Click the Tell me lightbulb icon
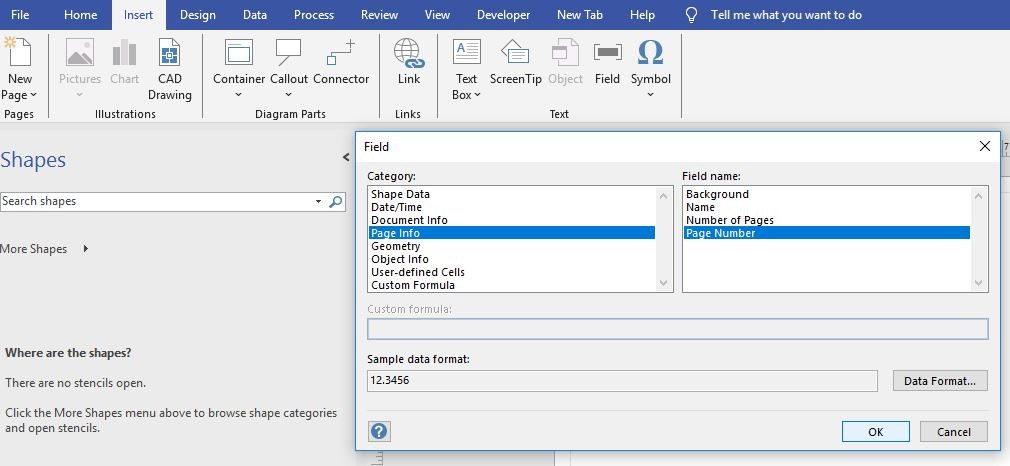The height and width of the screenshot is (466, 1010). 691,15
